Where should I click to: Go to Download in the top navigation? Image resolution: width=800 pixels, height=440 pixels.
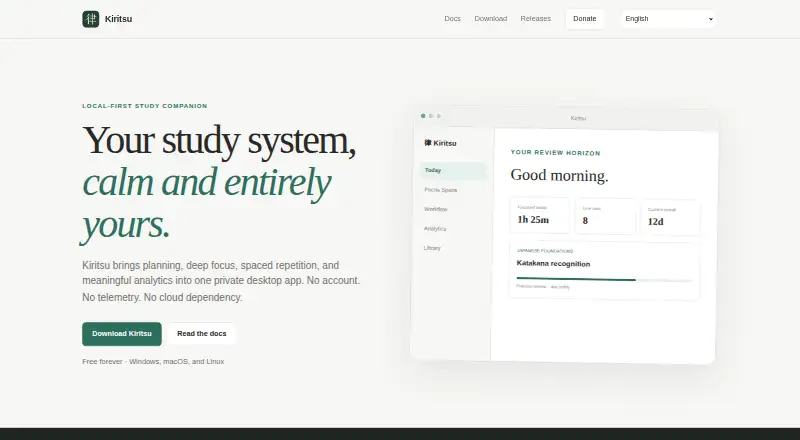tap(491, 18)
